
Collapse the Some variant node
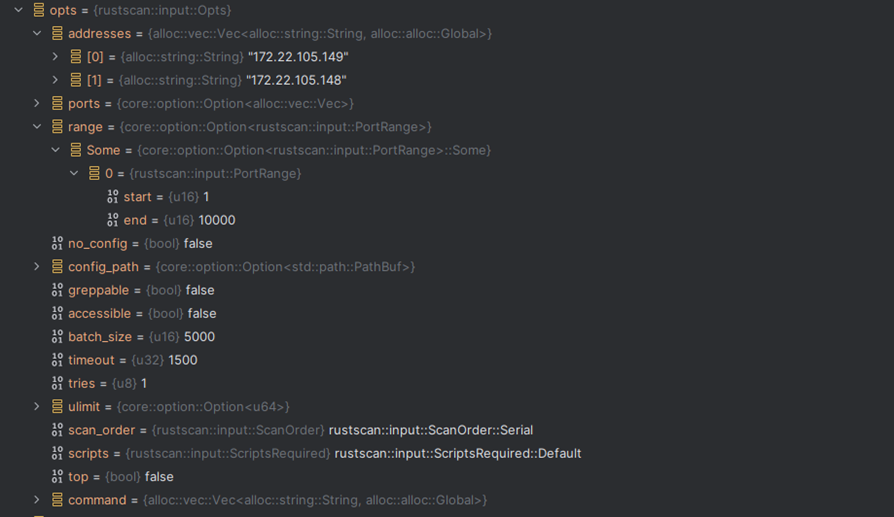[x=56, y=150]
